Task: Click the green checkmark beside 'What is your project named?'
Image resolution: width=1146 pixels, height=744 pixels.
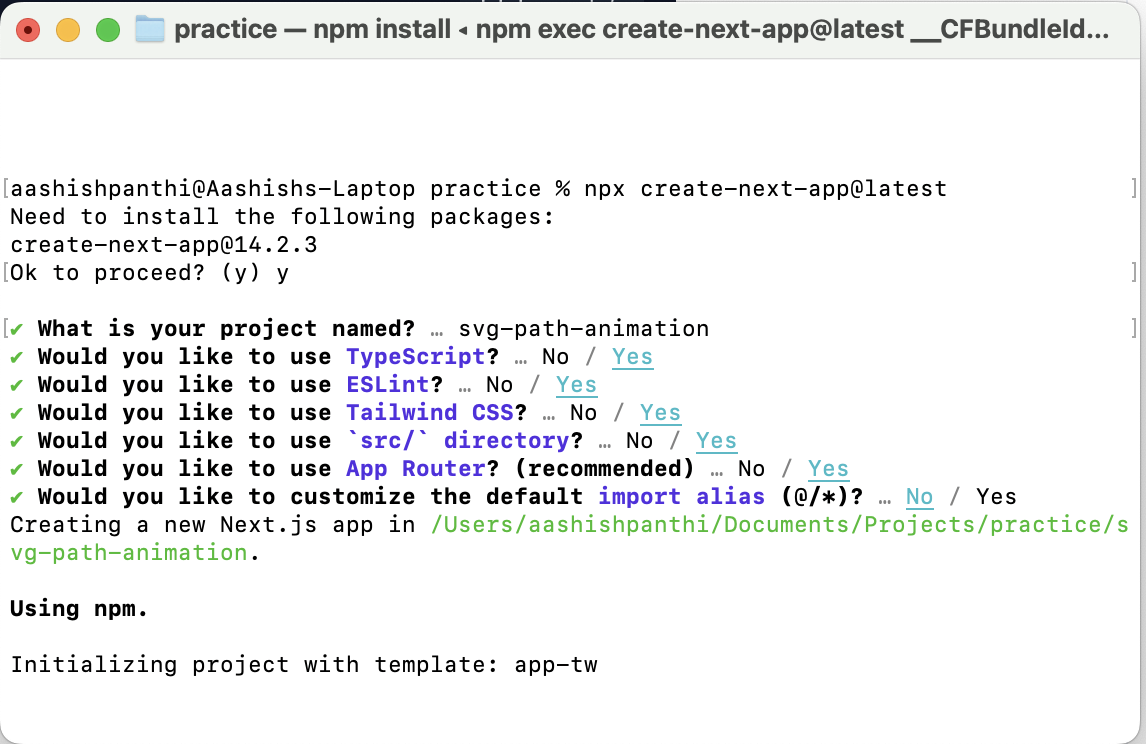Action: pyautogui.click(x=17, y=330)
